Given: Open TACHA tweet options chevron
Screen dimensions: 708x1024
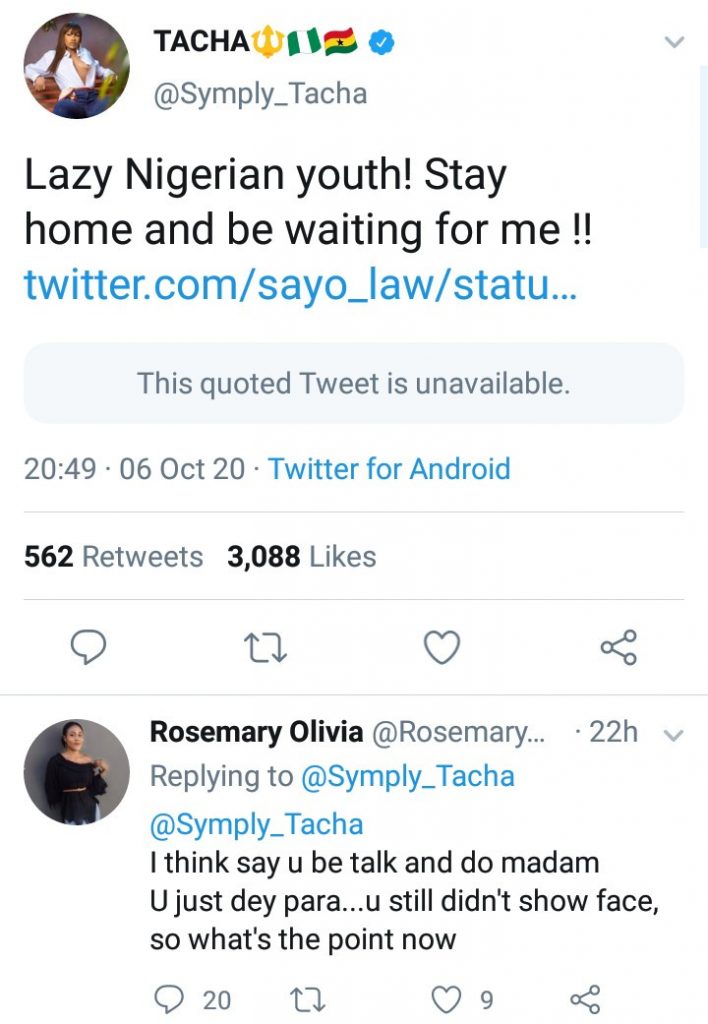Looking at the screenshot, I should coord(675,42).
